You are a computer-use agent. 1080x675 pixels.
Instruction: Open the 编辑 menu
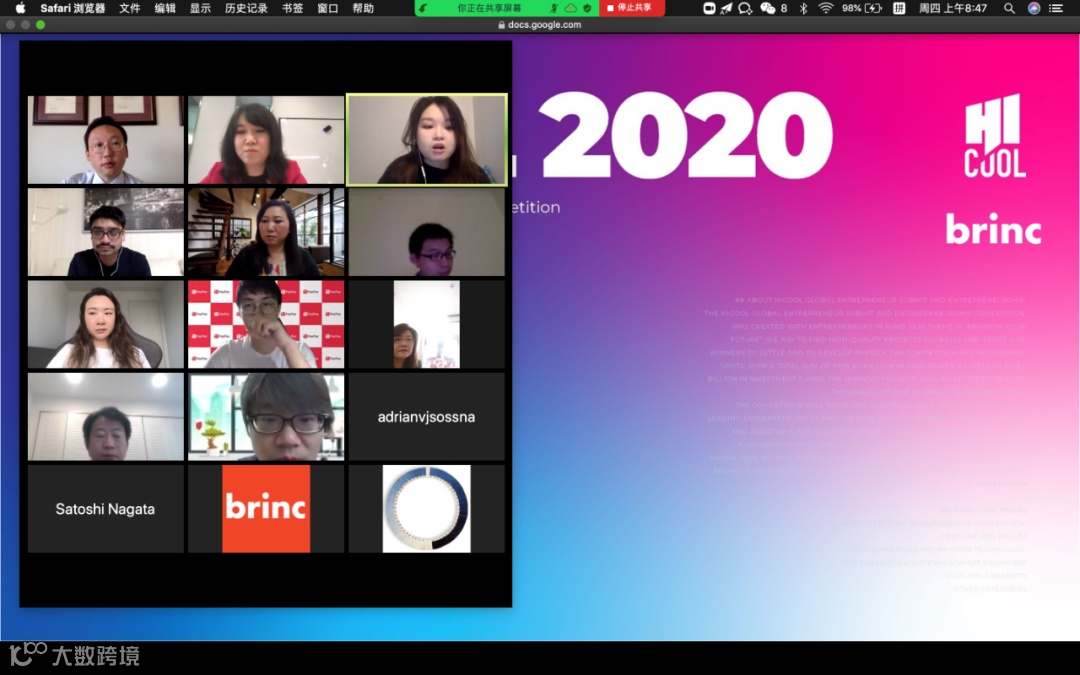(165, 8)
